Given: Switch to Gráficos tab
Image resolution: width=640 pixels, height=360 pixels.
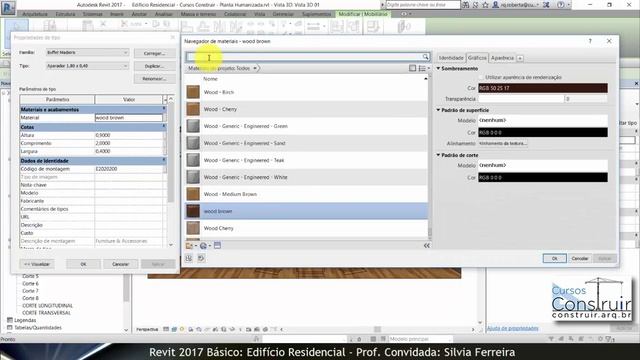Looking at the screenshot, I should point(477,58).
